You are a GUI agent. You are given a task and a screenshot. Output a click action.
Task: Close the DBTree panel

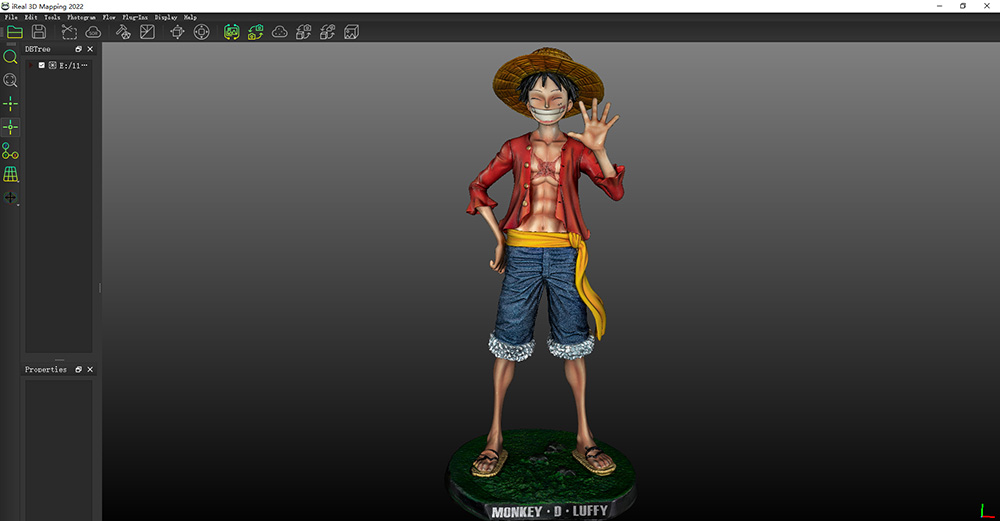[90, 49]
